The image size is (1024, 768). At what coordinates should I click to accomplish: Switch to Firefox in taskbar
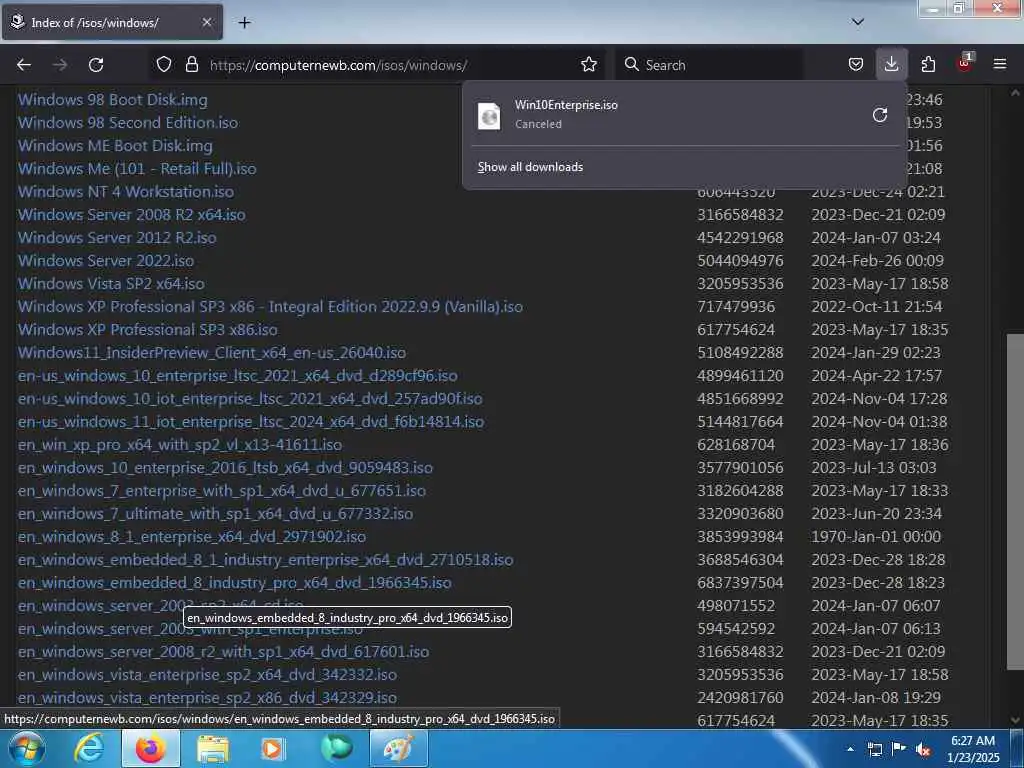tap(151, 749)
